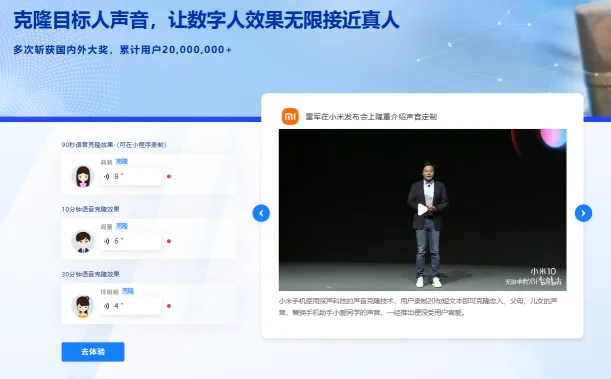Click the speaker icon on the 4-second clip
The width and height of the screenshot is (611, 379).
click(106, 306)
